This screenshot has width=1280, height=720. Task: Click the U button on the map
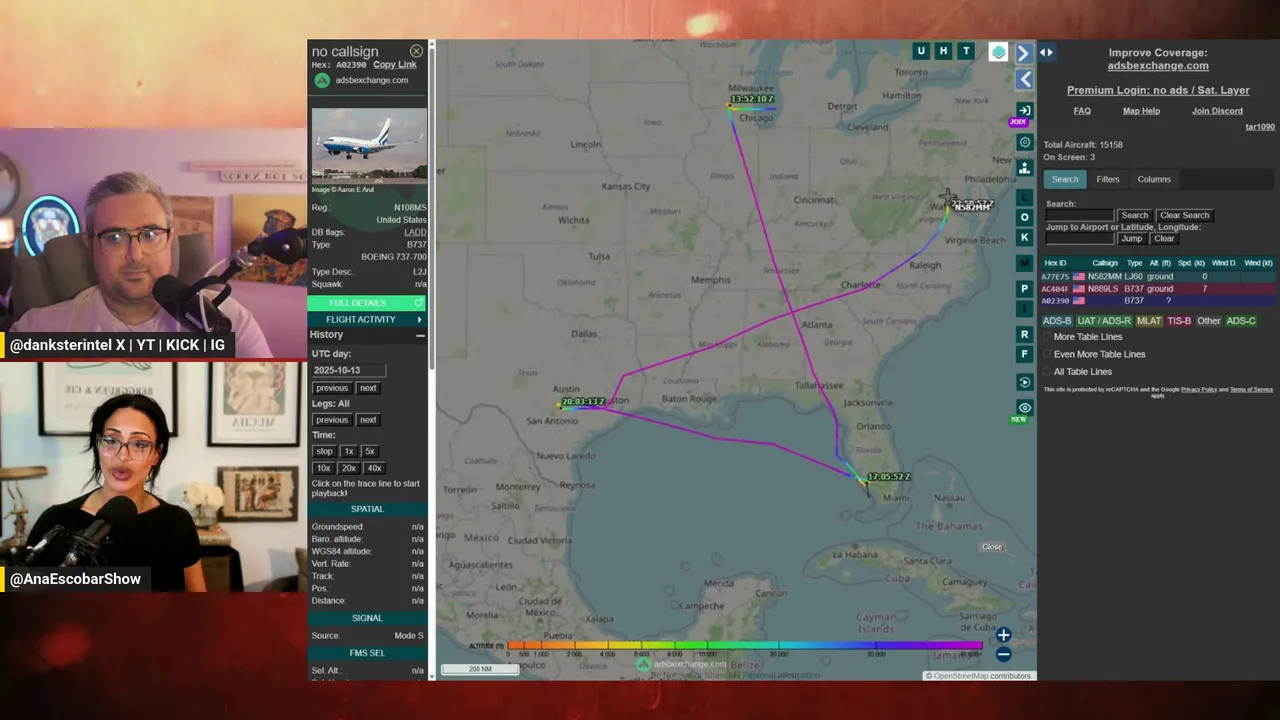pyautogui.click(x=921, y=51)
